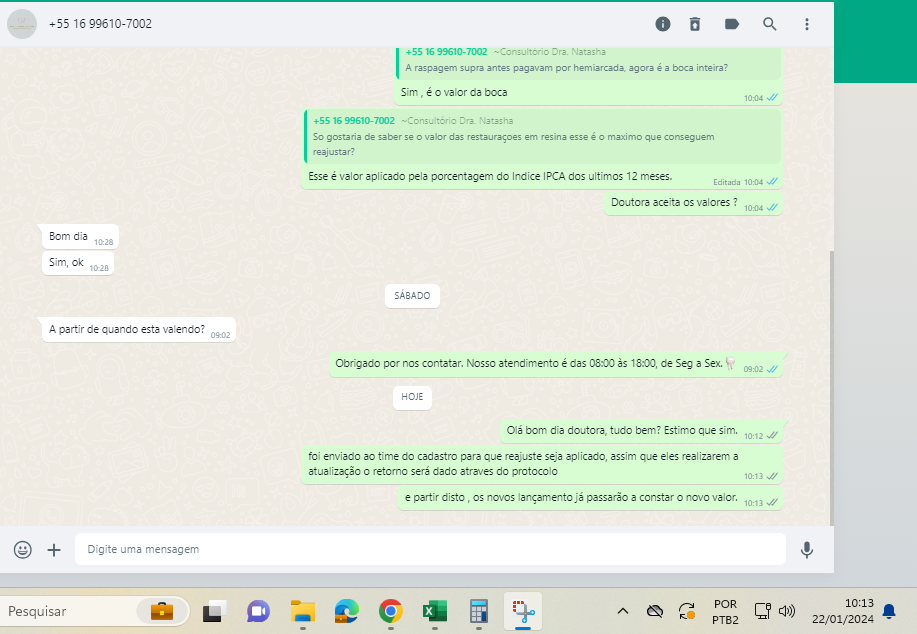Click the taskbar 'Pesquisar' search box
Viewport: 917px width, 634px height.
95,611
